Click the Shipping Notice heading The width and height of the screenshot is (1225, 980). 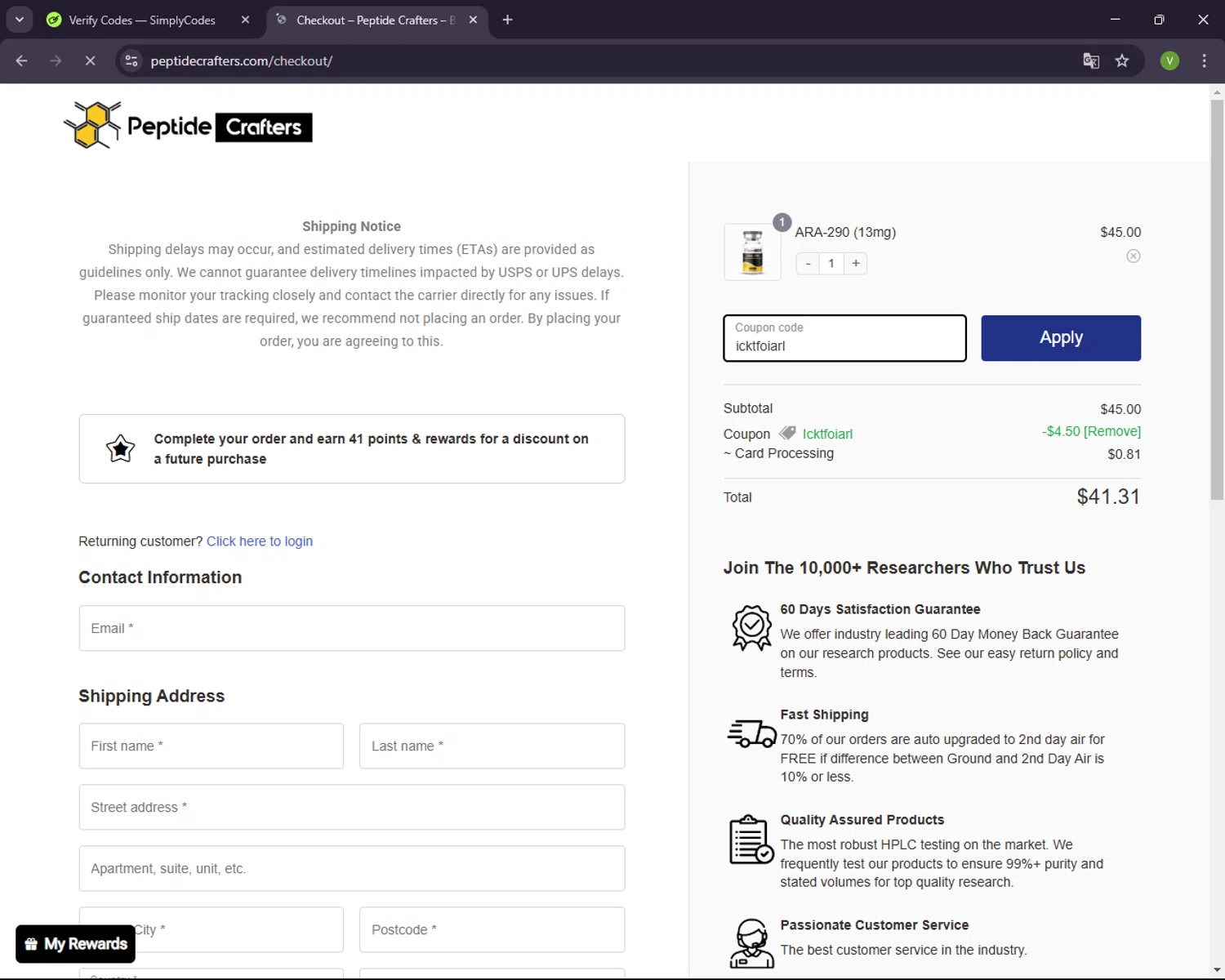tap(351, 226)
